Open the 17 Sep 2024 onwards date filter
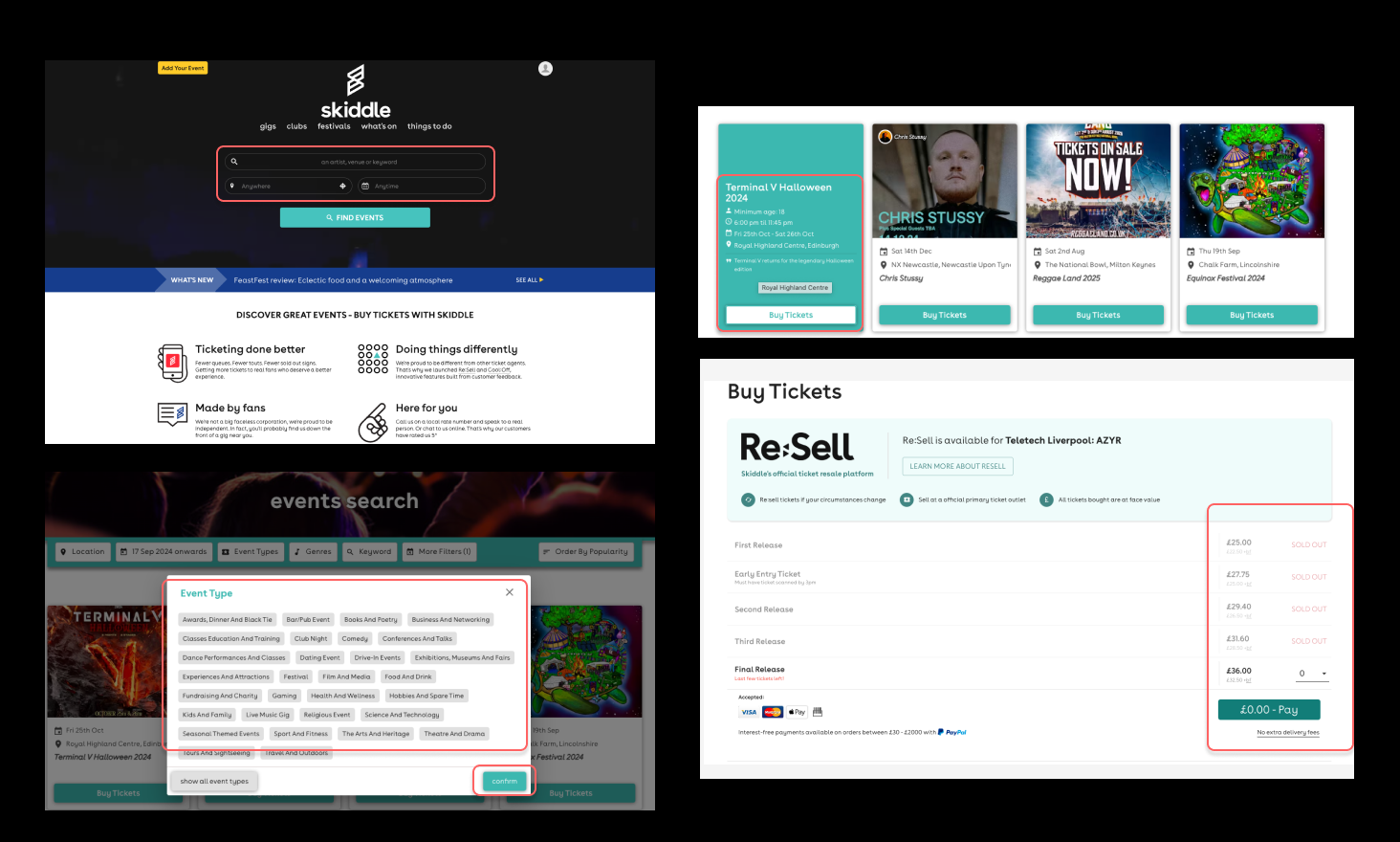This screenshot has height=842, width=1400. pos(164,551)
